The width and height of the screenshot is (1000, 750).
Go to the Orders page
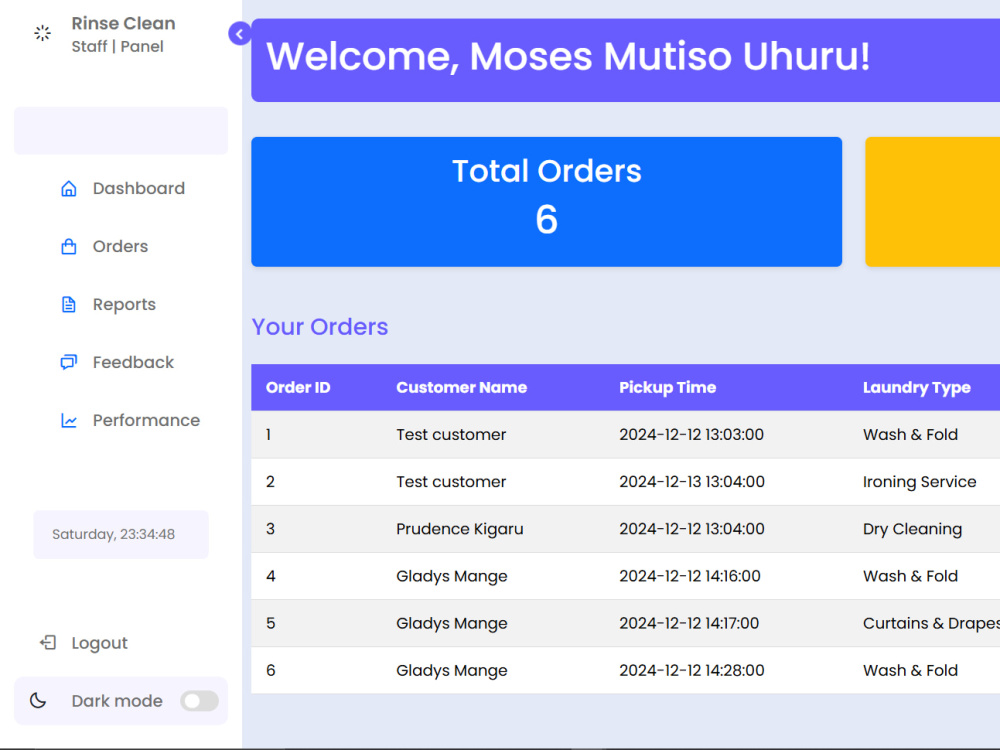[121, 247]
